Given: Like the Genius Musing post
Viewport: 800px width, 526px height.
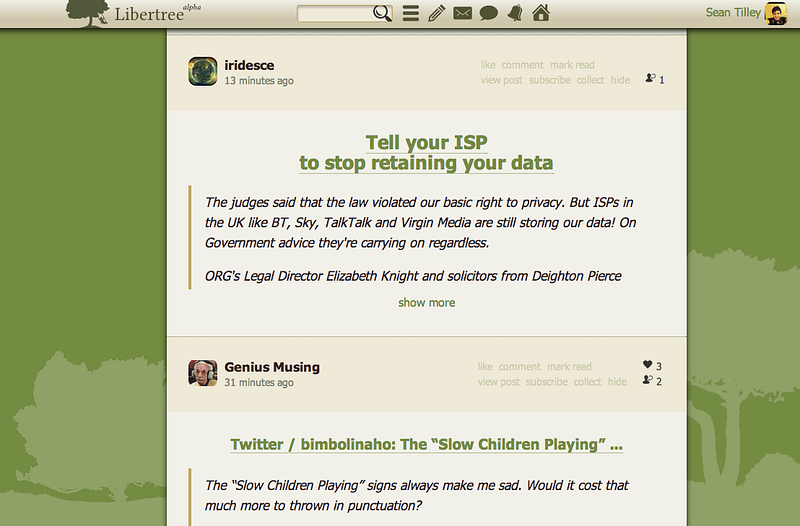Looking at the screenshot, I should (485, 366).
